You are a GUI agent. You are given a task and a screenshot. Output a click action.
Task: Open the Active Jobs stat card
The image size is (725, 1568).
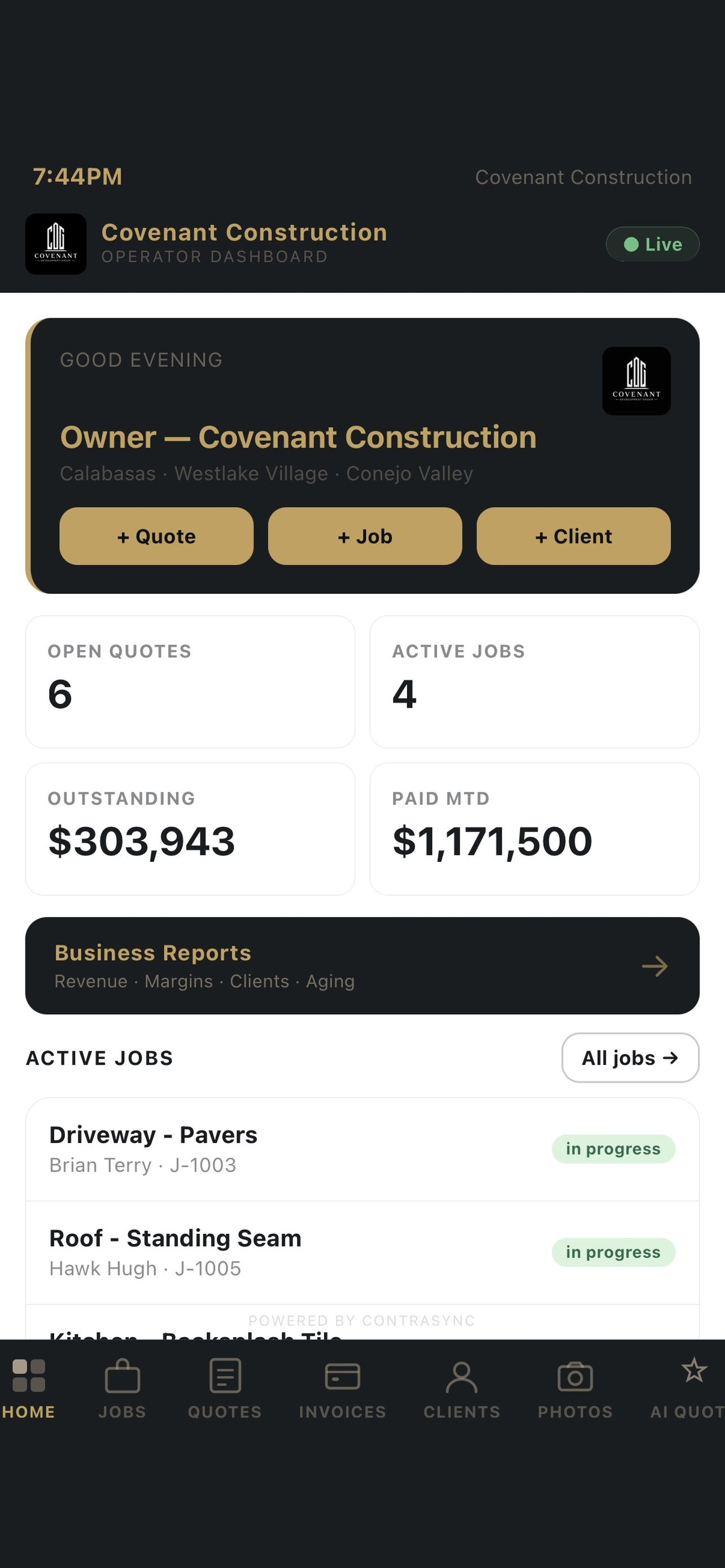[535, 682]
